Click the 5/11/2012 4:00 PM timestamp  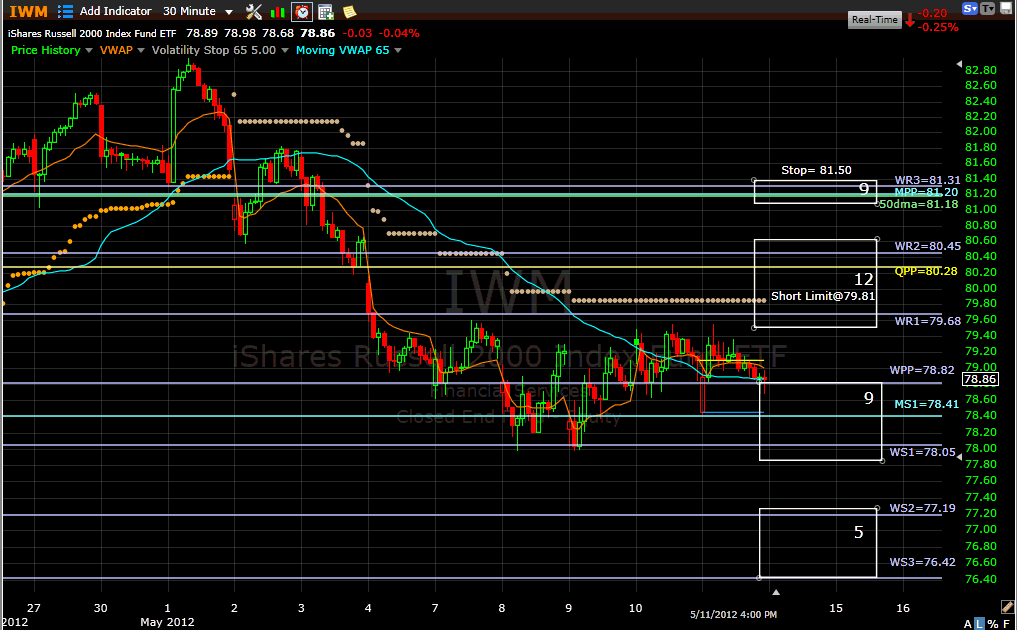coord(733,614)
